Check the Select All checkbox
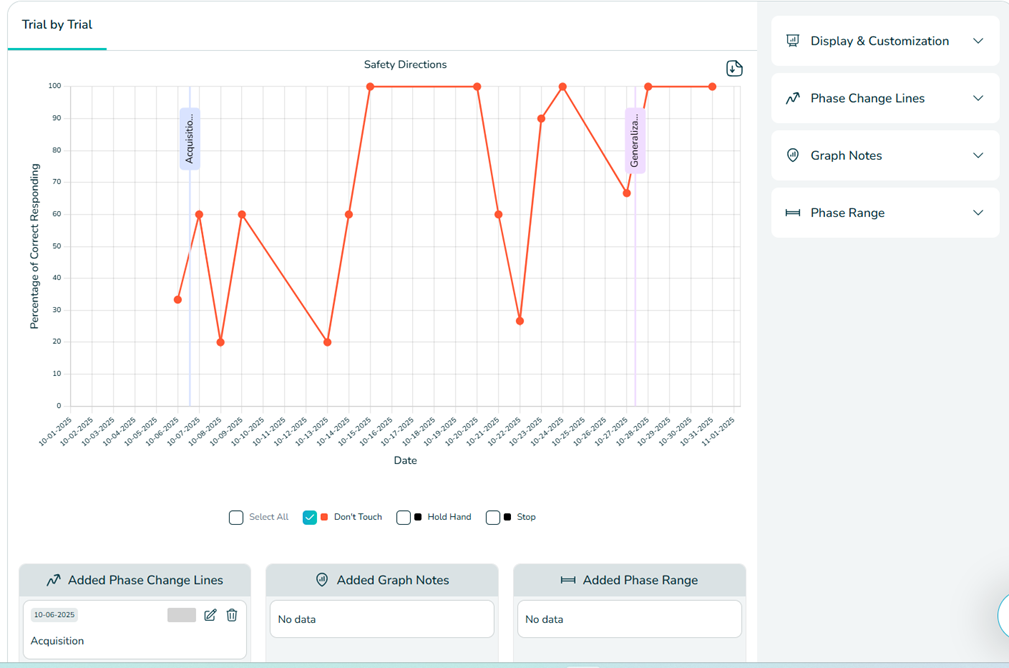 (x=236, y=517)
